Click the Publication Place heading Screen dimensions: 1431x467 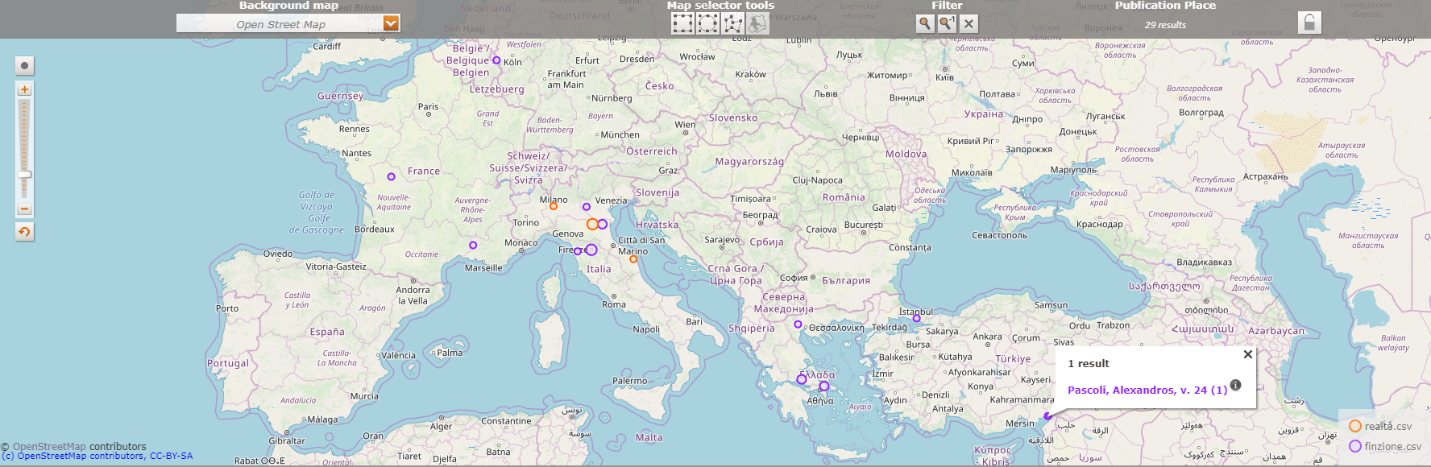[x=1165, y=6]
